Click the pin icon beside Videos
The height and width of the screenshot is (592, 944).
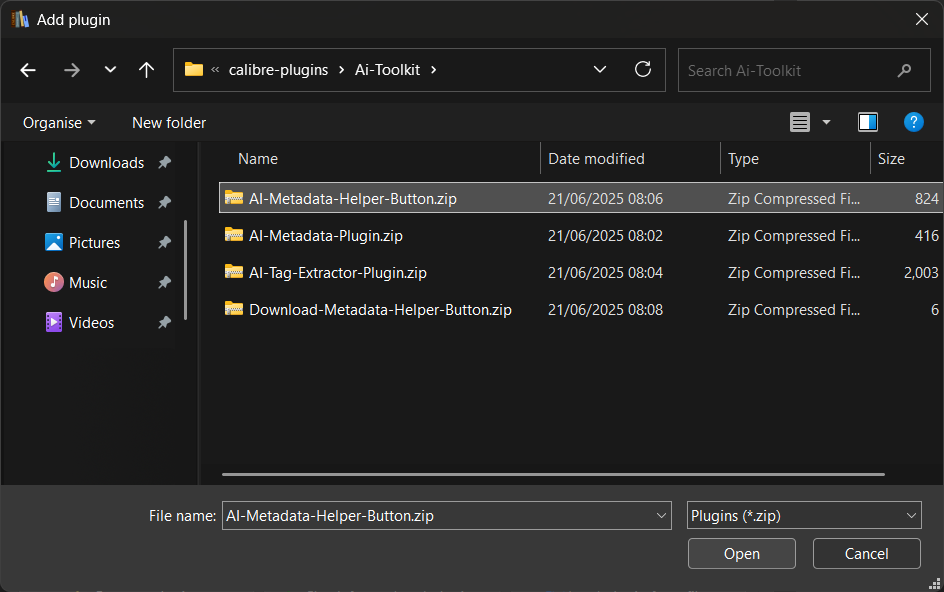pos(164,322)
